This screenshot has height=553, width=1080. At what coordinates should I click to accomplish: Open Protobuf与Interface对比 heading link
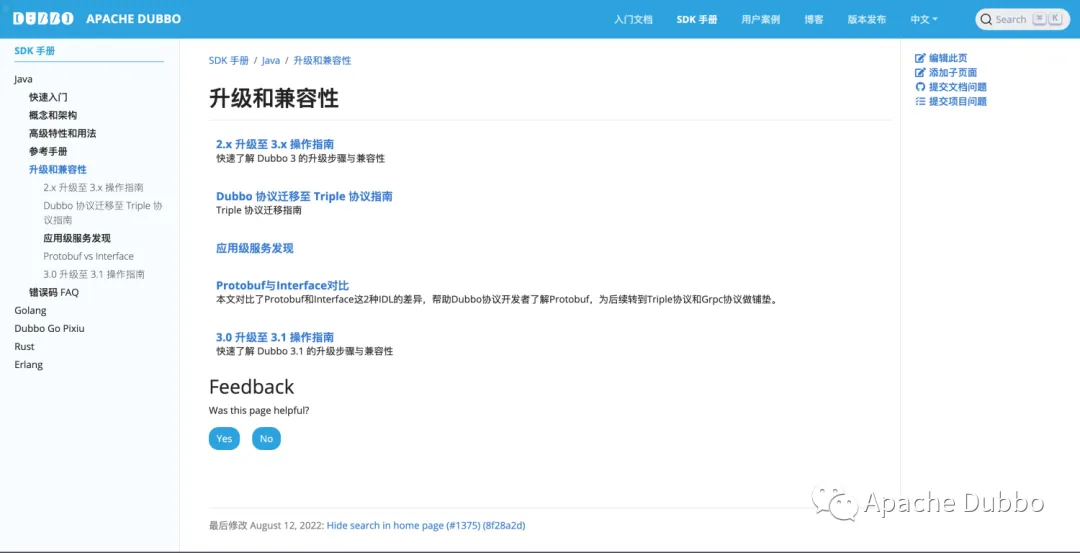click(x=282, y=285)
